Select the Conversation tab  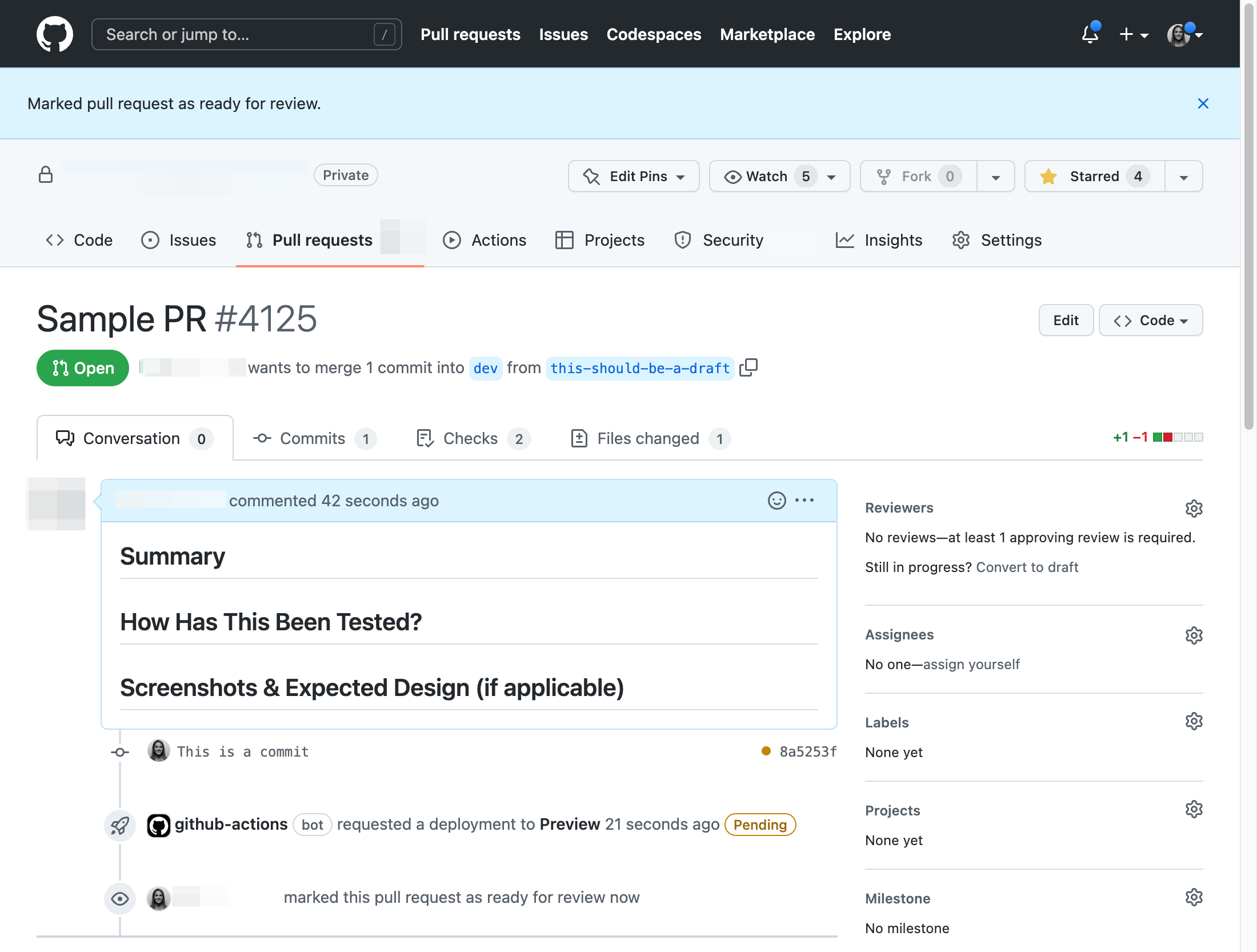click(x=135, y=438)
